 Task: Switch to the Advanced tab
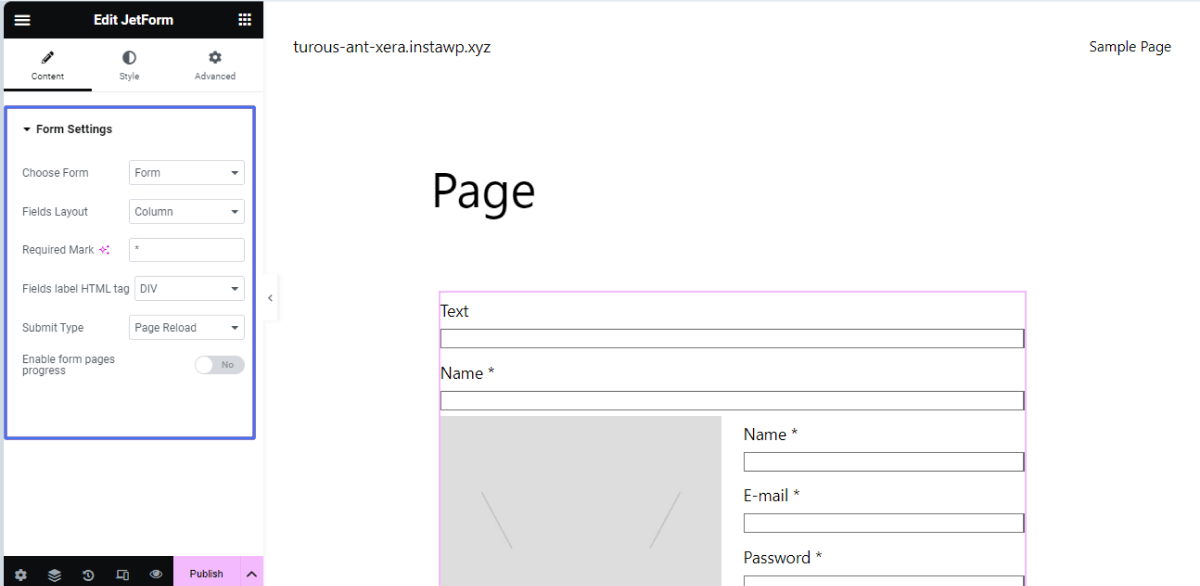coord(214,65)
